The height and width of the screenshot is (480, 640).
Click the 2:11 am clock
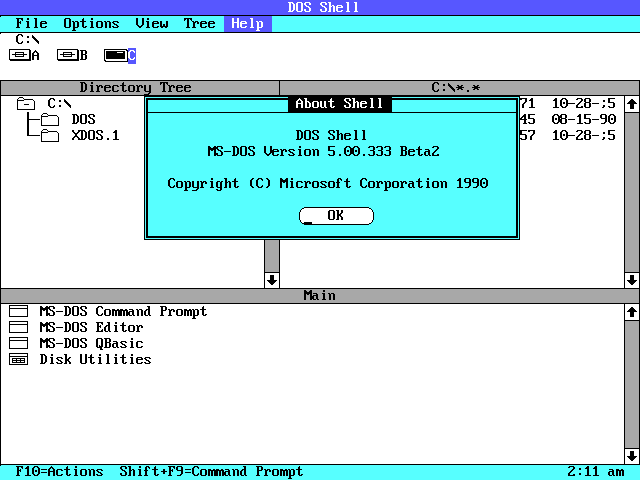point(596,471)
